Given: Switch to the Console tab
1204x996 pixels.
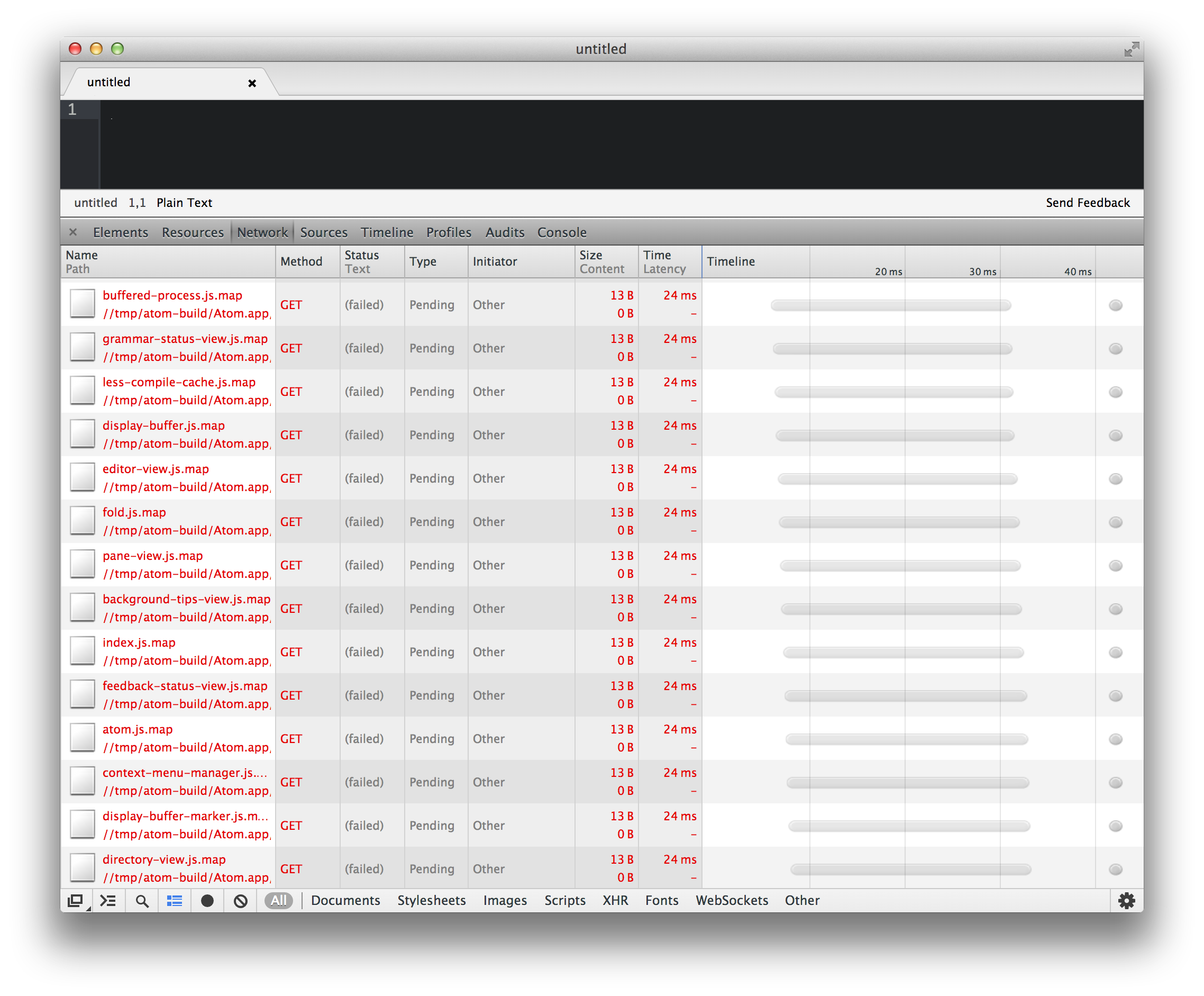Looking at the screenshot, I should point(561,232).
